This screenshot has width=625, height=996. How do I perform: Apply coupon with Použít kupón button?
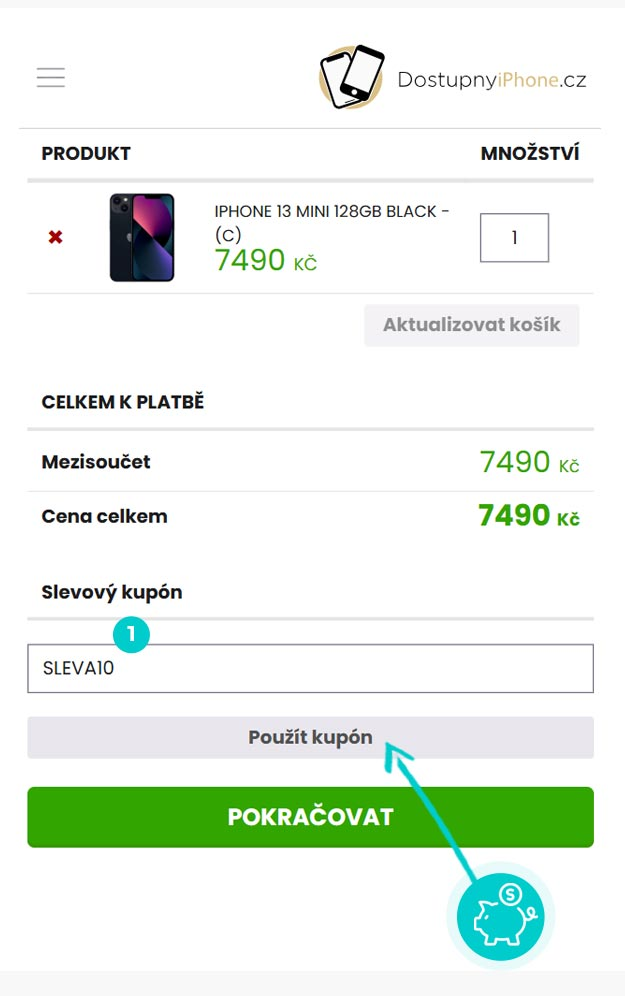point(310,738)
